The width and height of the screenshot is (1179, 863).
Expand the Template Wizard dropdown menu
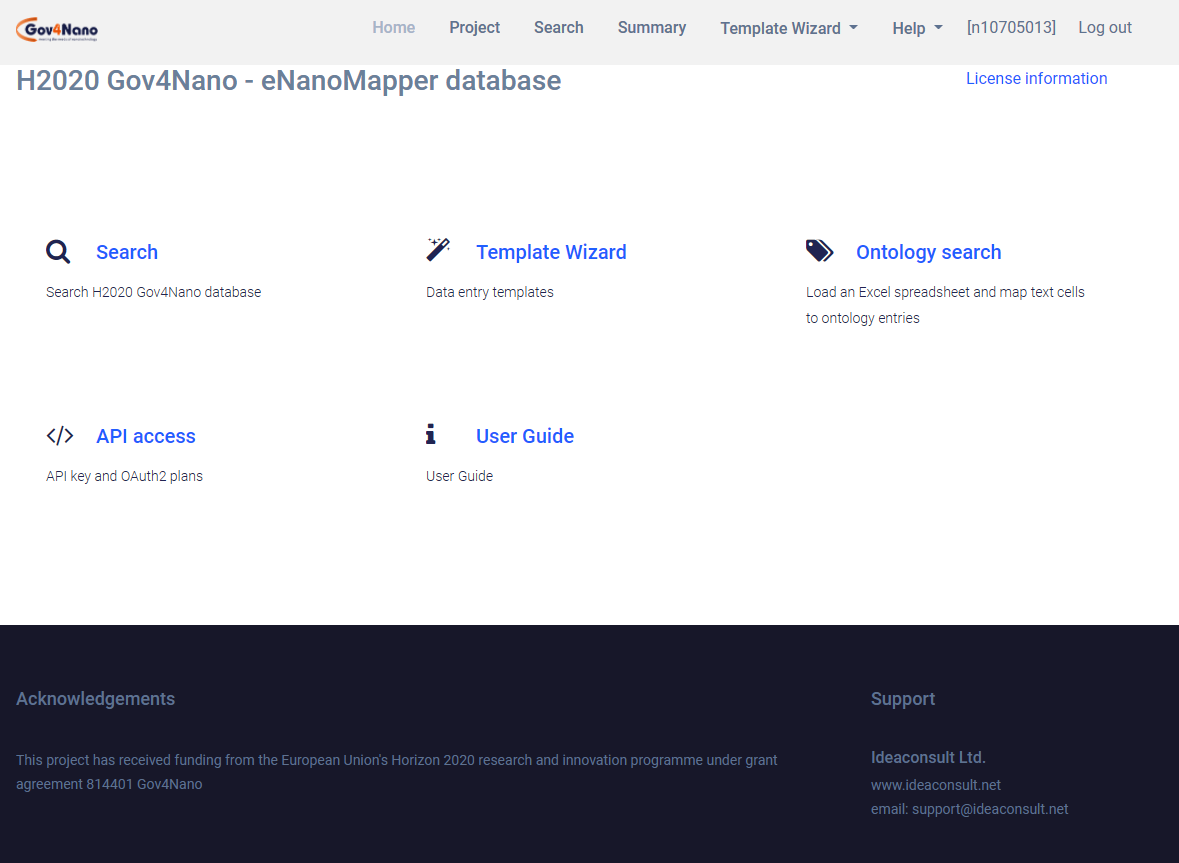[x=788, y=28]
